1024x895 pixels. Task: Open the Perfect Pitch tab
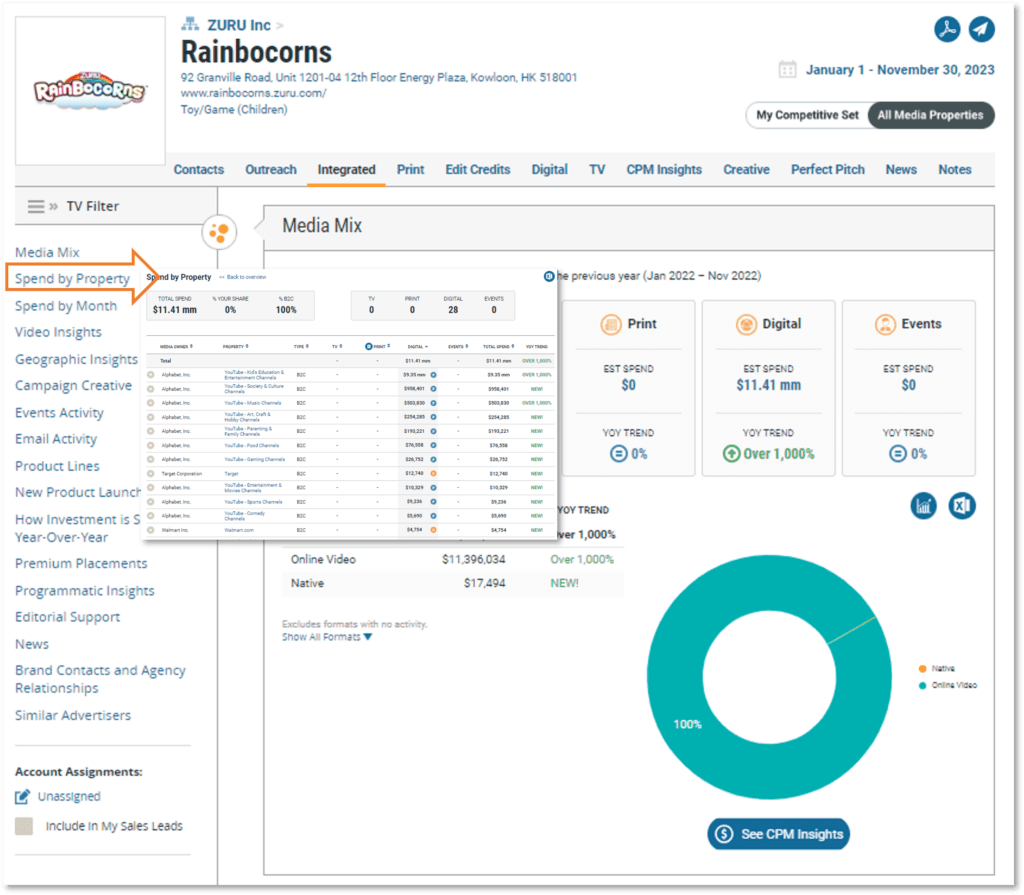point(827,170)
